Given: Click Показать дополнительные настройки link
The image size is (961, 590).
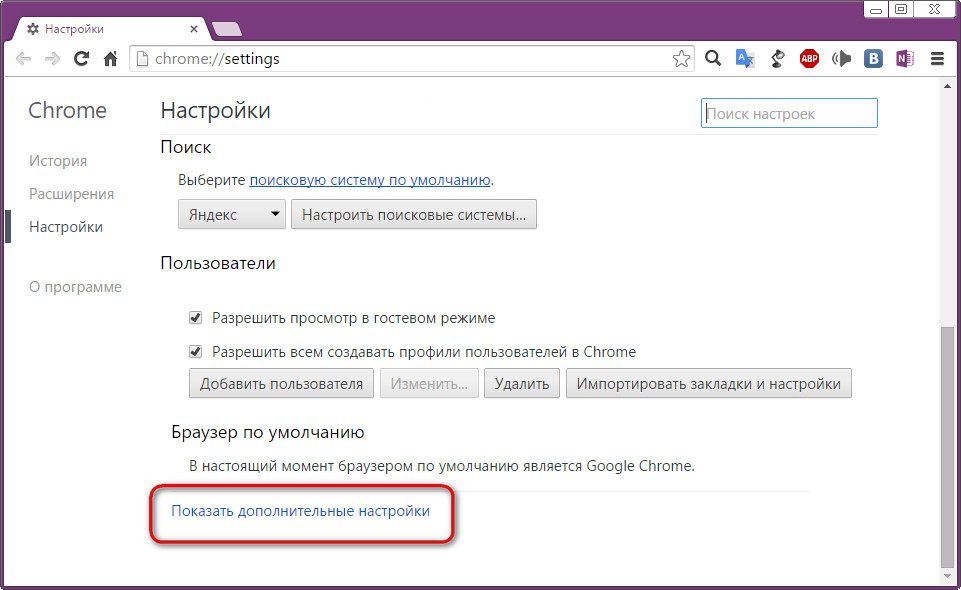Looking at the screenshot, I should 300,511.
